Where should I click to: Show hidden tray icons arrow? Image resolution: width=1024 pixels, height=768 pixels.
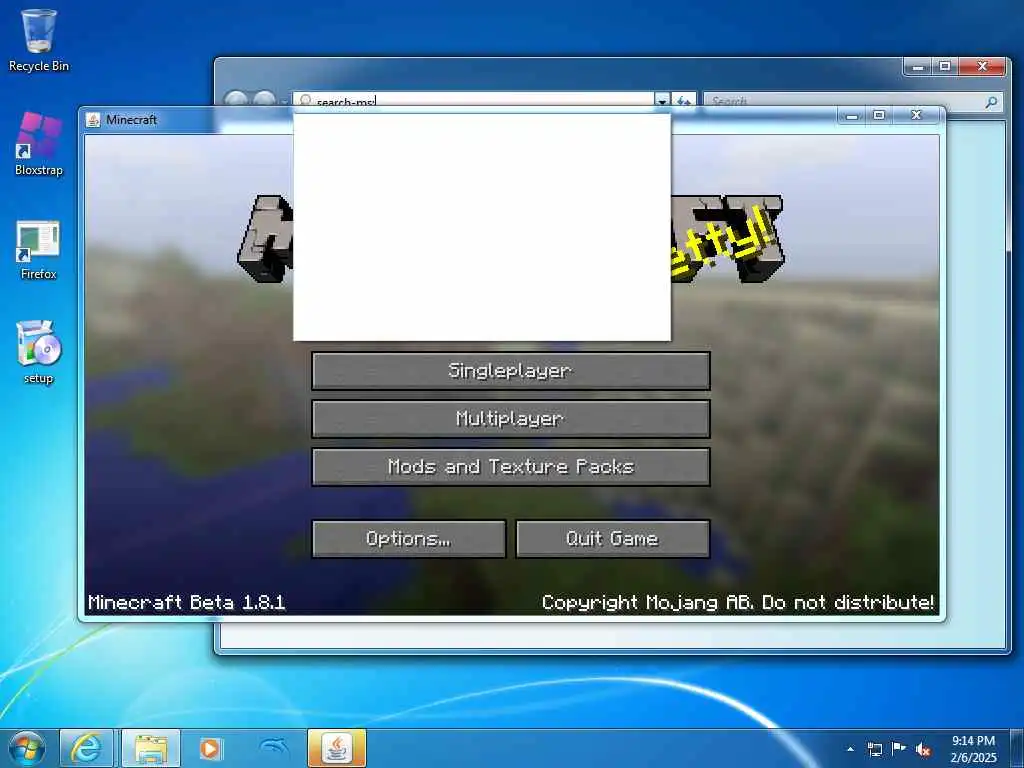point(850,749)
